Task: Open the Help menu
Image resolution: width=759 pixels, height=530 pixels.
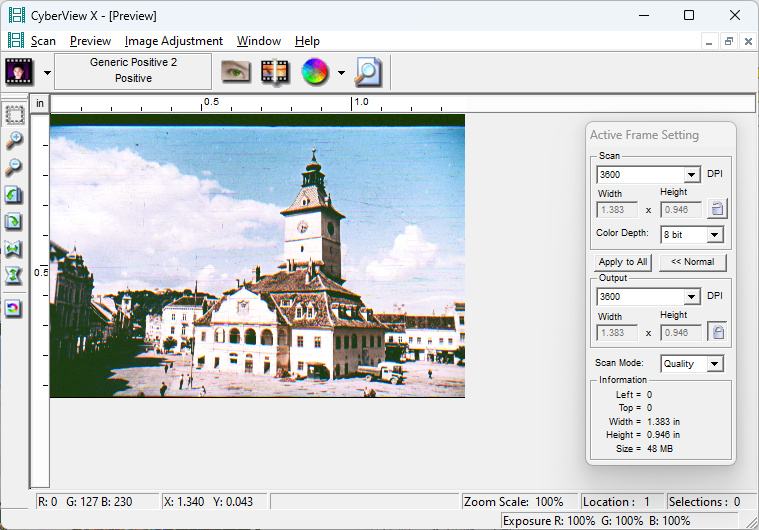Action: (307, 41)
